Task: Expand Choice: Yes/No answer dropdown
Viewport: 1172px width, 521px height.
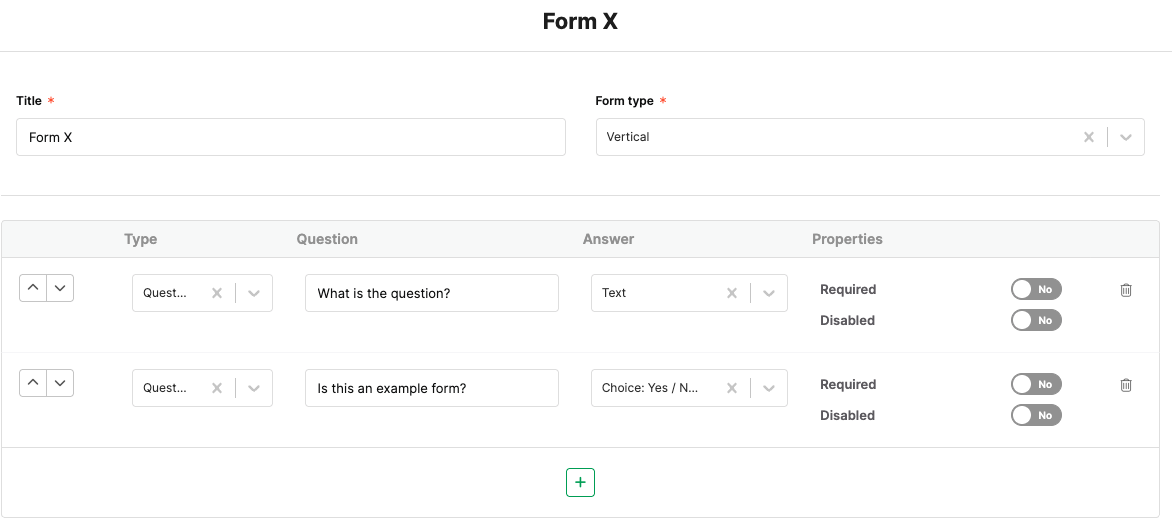Action: click(769, 388)
